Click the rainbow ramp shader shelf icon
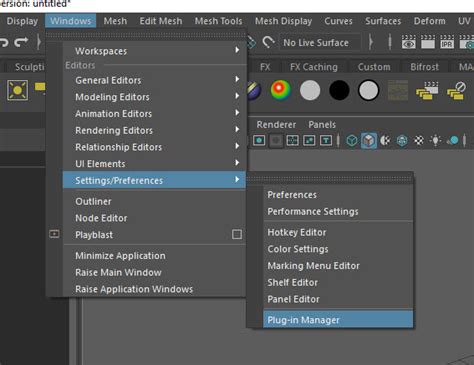 point(281,90)
